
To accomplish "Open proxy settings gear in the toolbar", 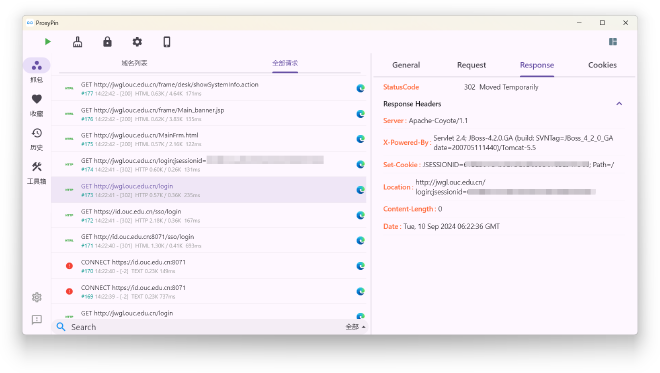I will [x=137, y=42].
